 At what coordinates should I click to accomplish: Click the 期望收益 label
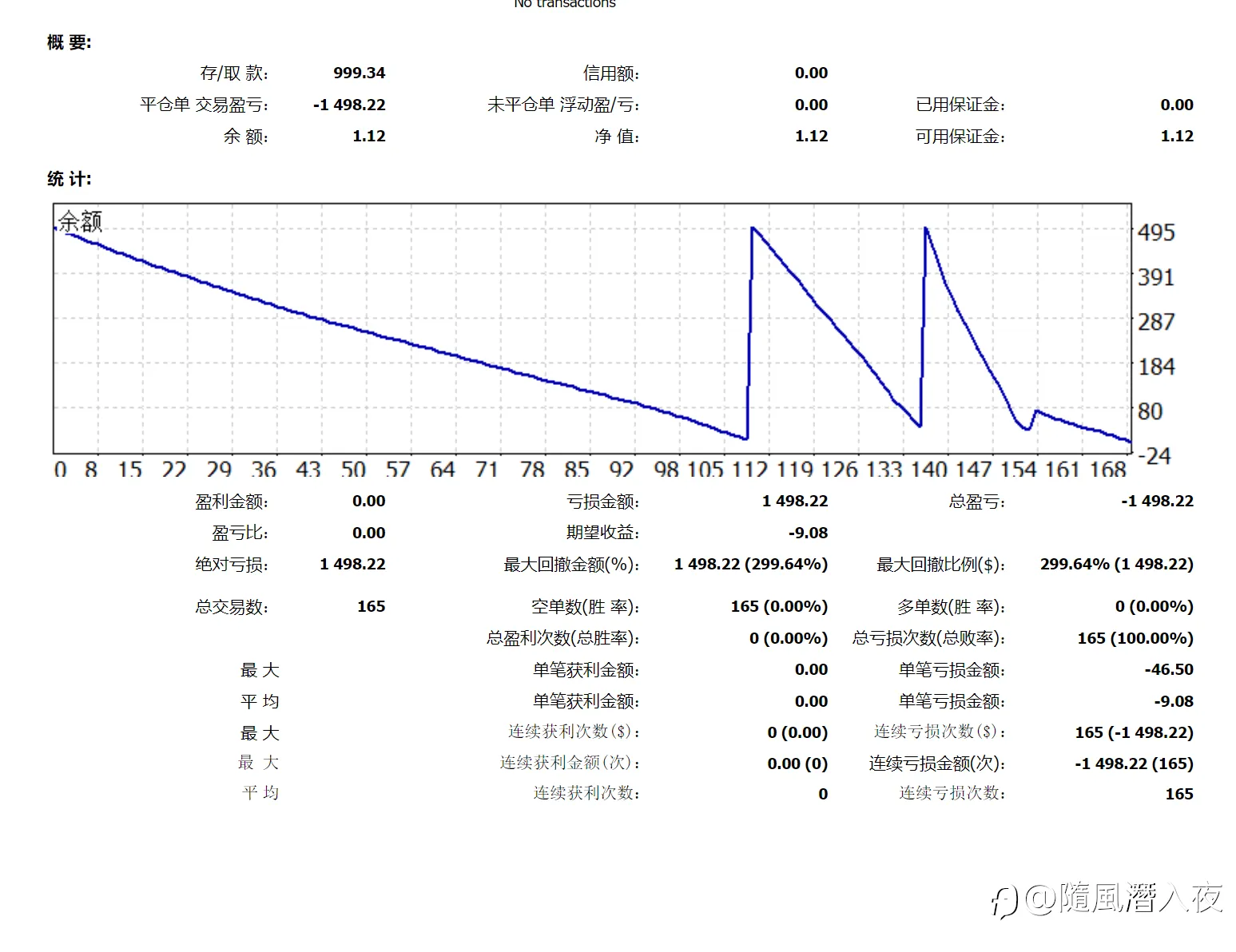(x=603, y=533)
